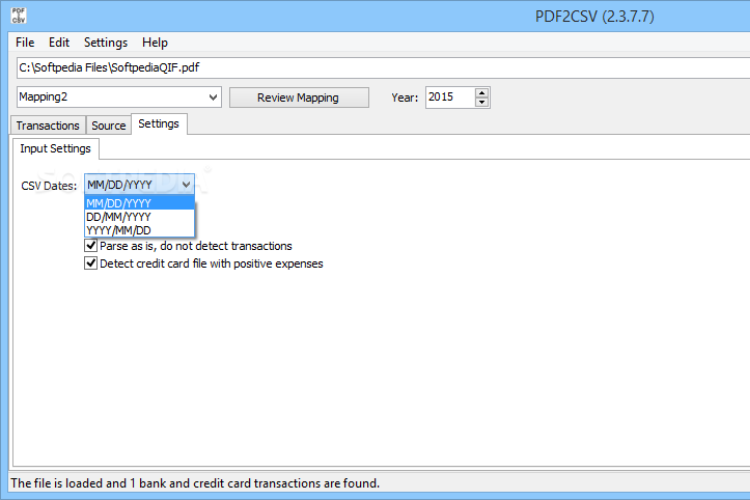Click status bar message about loaded file

pos(195,483)
